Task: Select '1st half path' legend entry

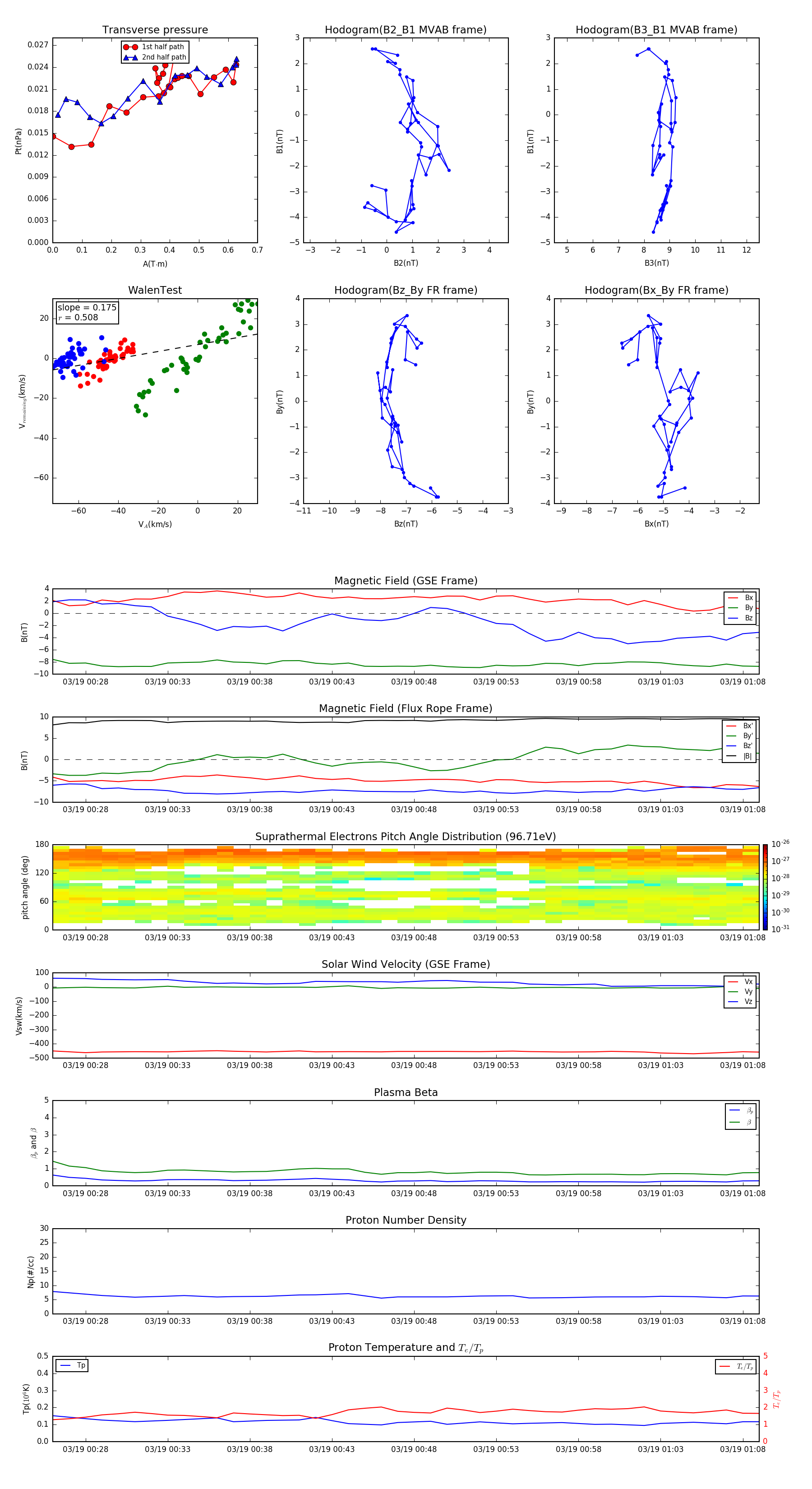Action: pos(154,47)
